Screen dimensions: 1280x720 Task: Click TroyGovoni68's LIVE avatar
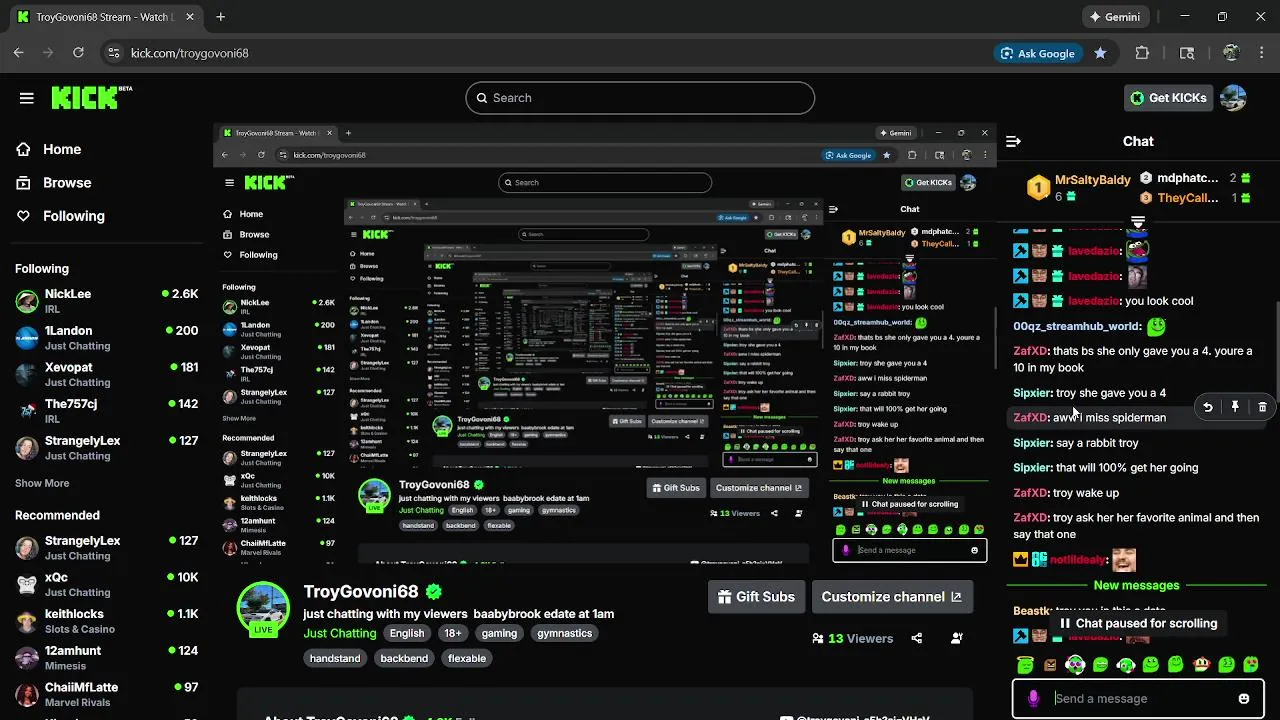click(263, 608)
